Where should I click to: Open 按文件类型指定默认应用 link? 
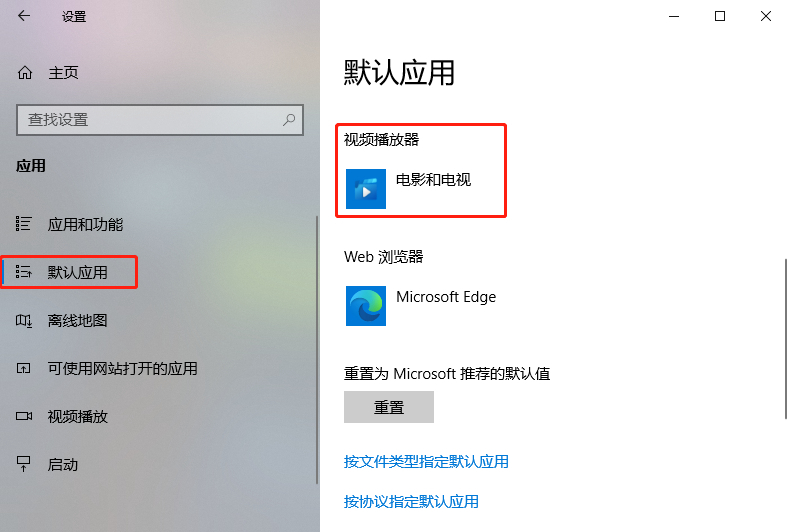[426, 462]
